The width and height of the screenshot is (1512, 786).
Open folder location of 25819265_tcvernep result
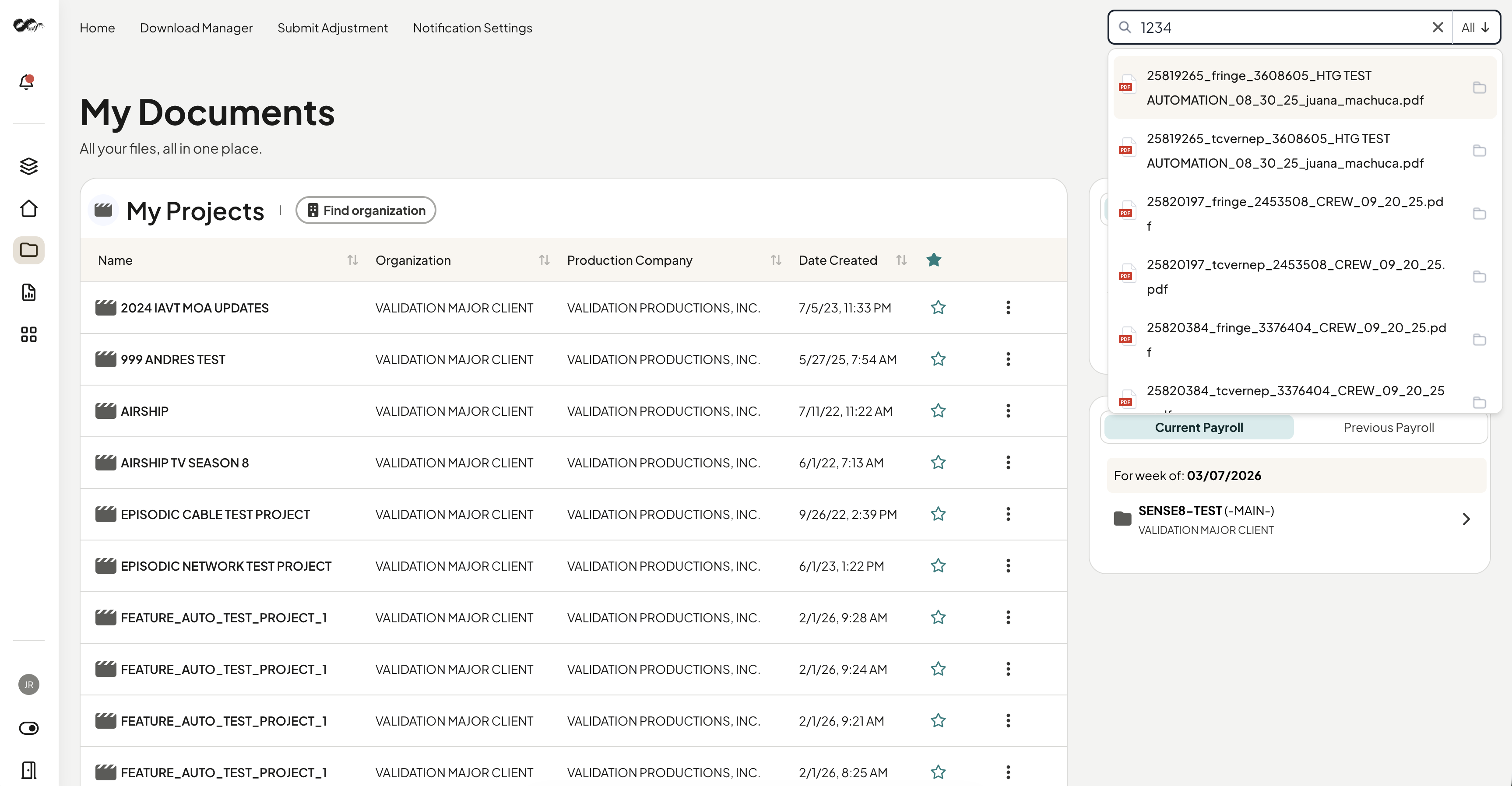[x=1479, y=151]
